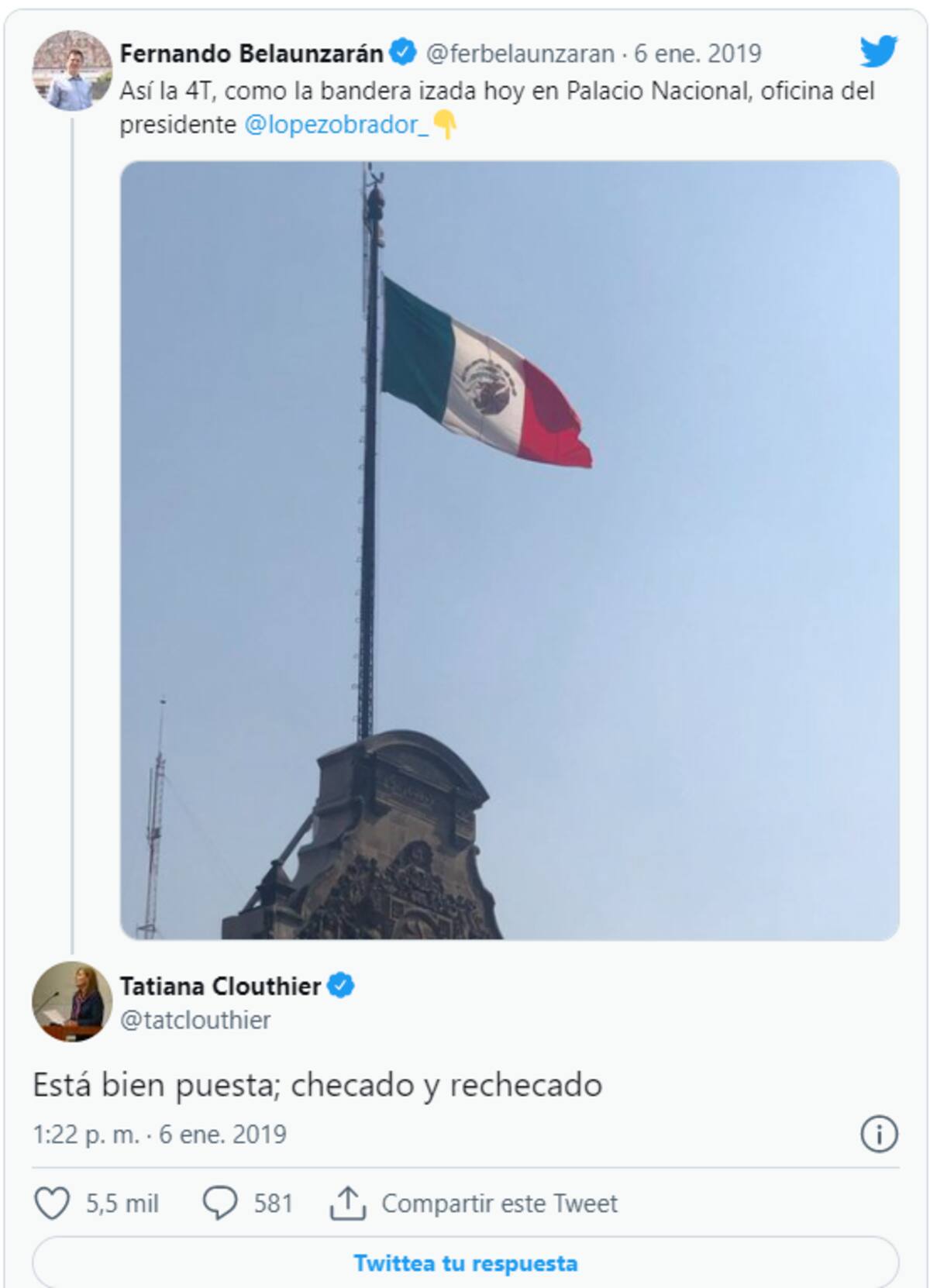The height and width of the screenshot is (1288, 930).
Task: Open Fernando Belaunzarán's profile picture
Action: pos(71,71)
